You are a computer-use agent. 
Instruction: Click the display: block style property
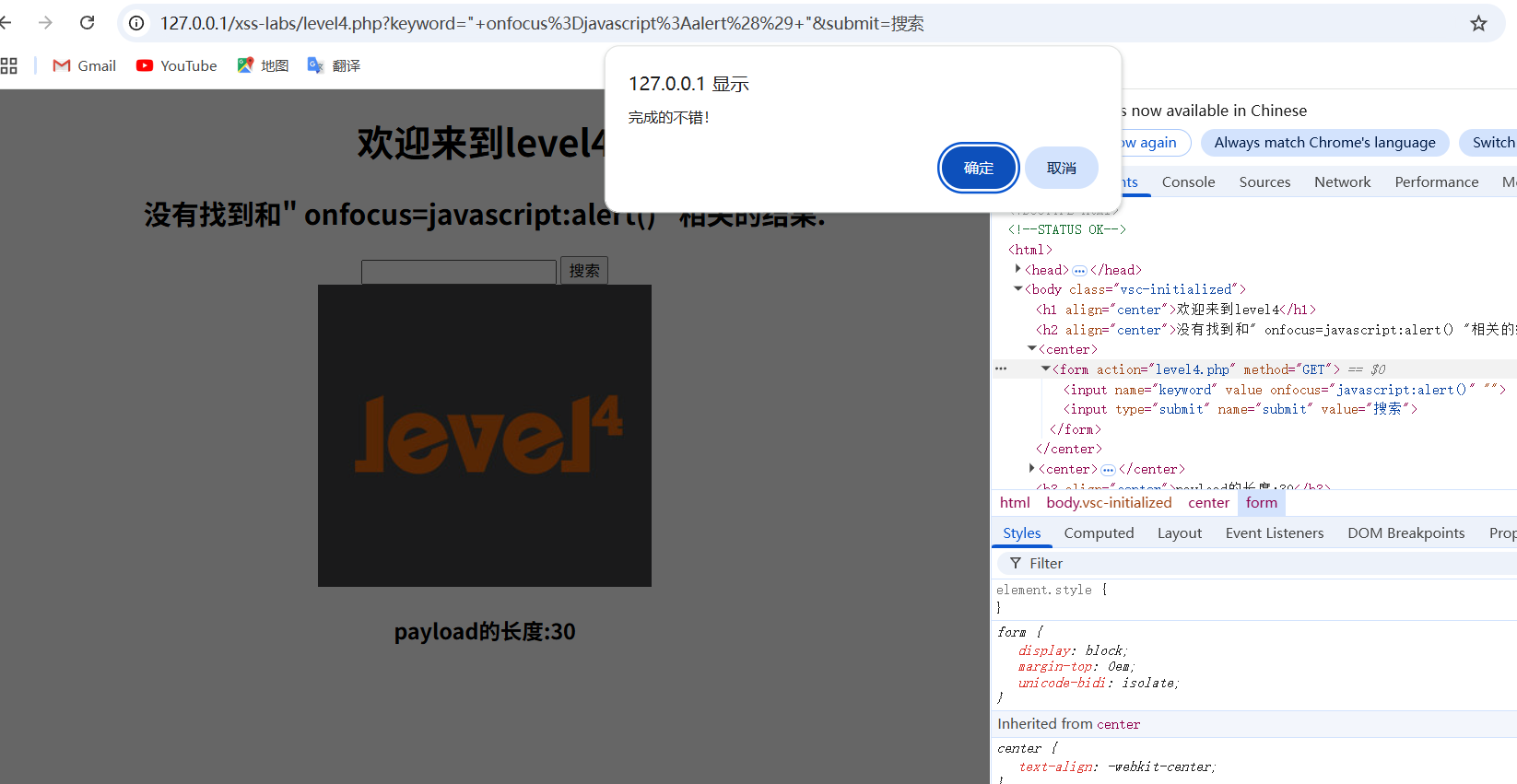[1073, 650]
